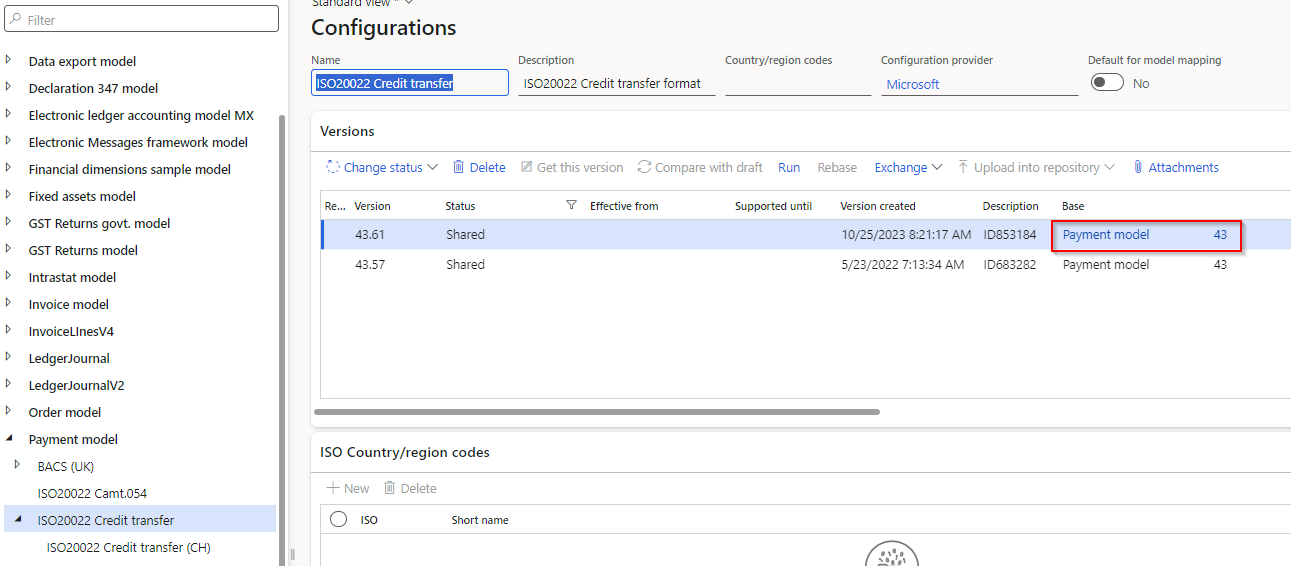This screenshot has height=566, width=1291.
Task: Click the plus icon next to New
Action: [x=333, y=488]
